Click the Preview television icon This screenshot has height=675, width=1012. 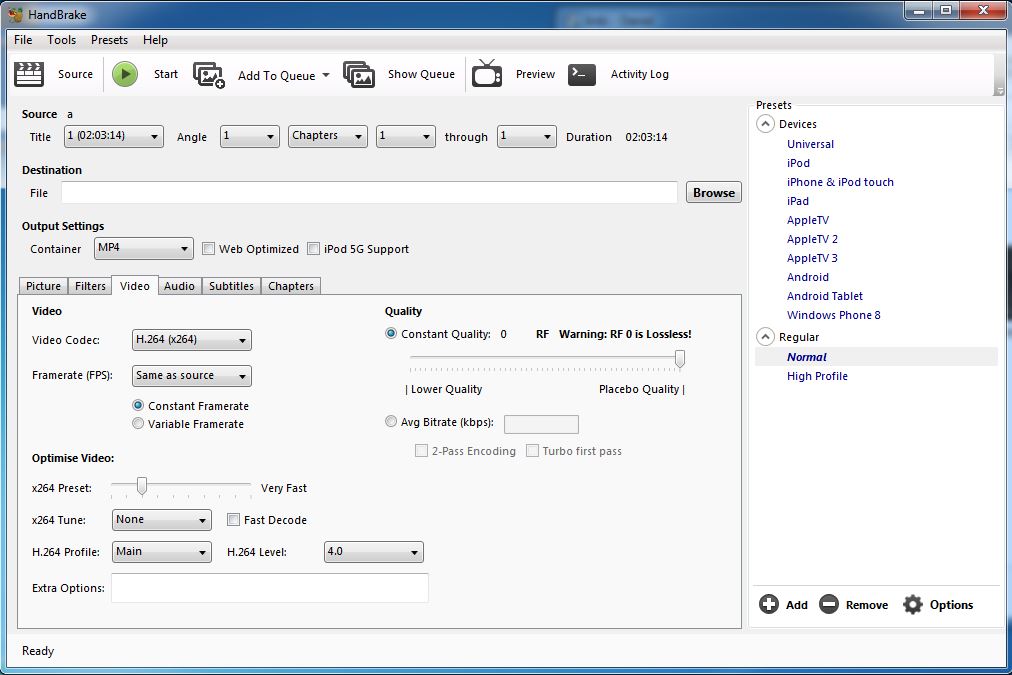point(487,74)
